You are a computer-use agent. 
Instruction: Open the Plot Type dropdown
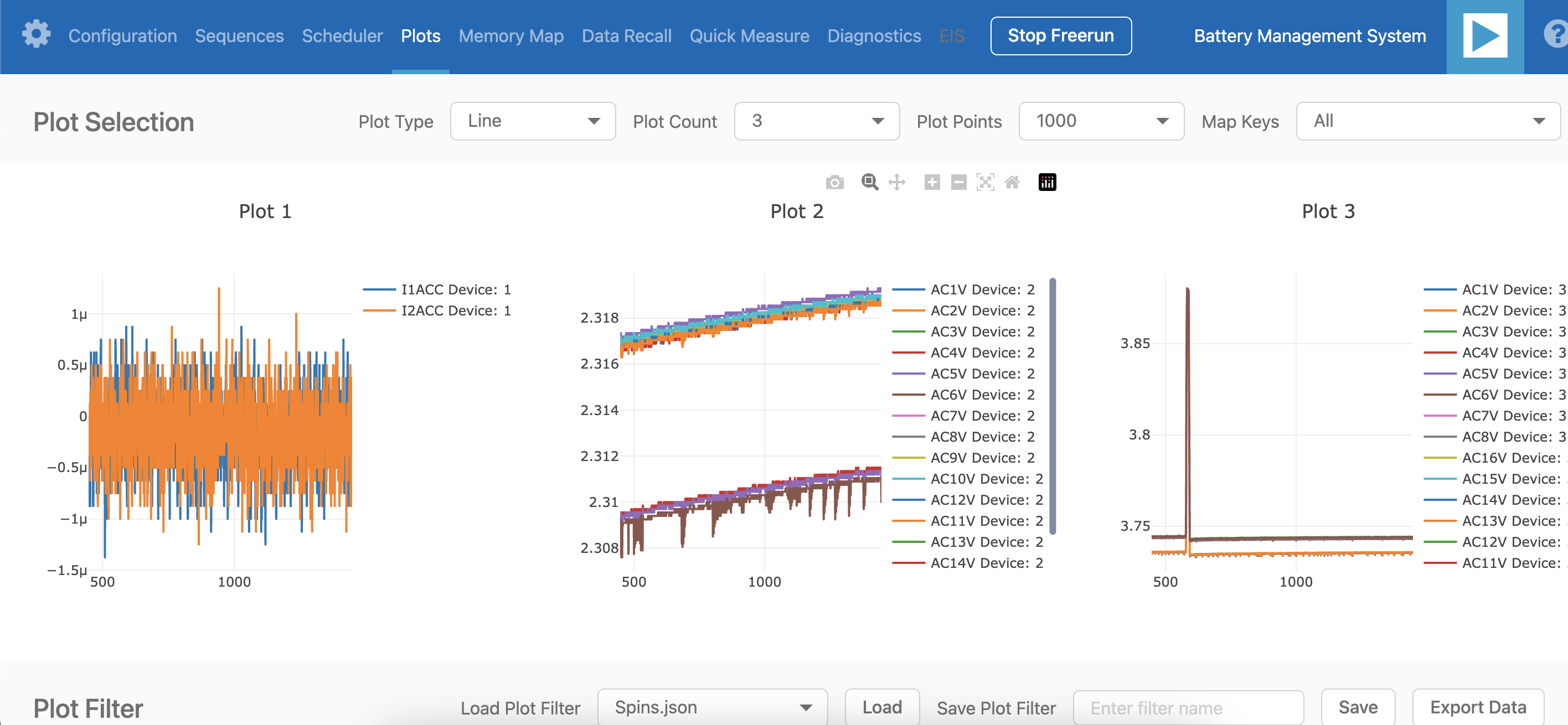point(532,121)
